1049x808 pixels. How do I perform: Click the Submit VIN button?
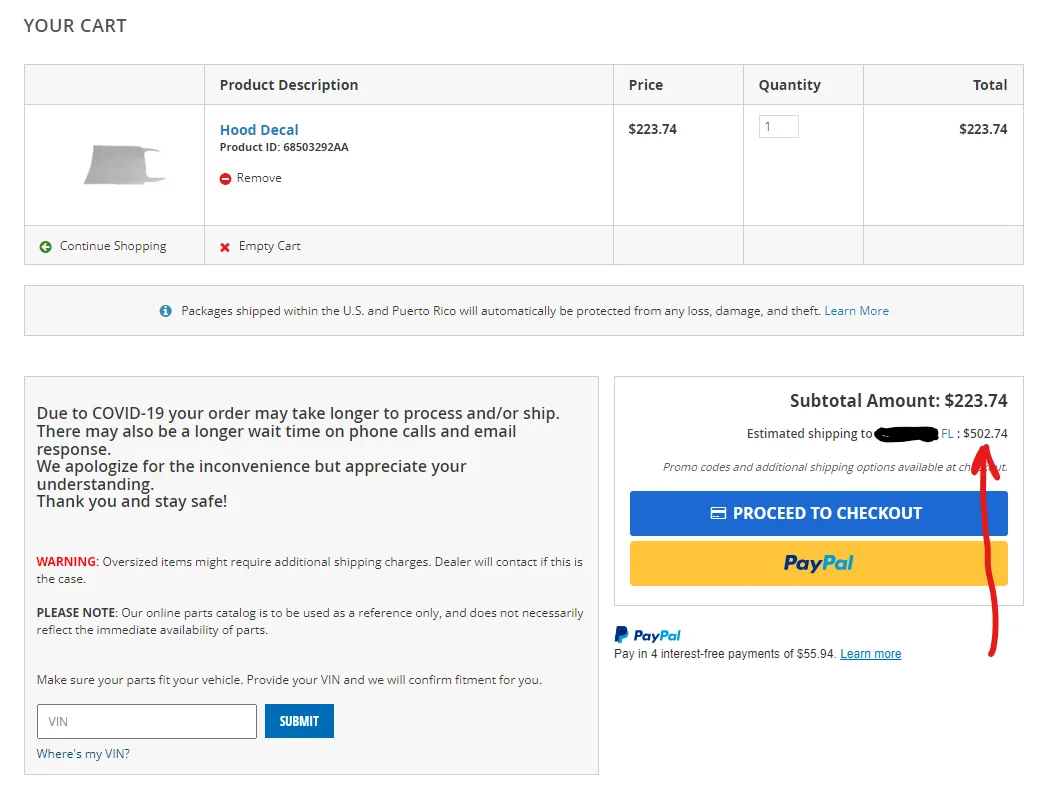pyautogui.click(x=299, y=721)
